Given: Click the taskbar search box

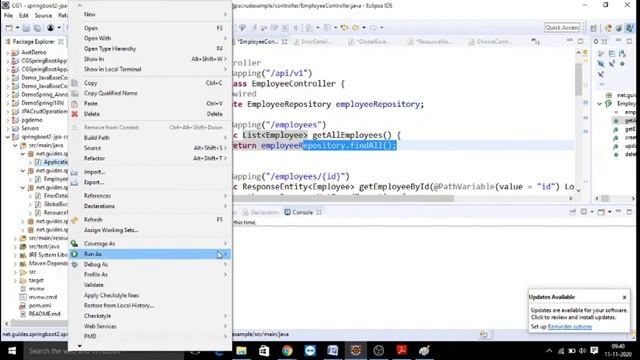Looking at the screenshot, I should pos(104,351).
